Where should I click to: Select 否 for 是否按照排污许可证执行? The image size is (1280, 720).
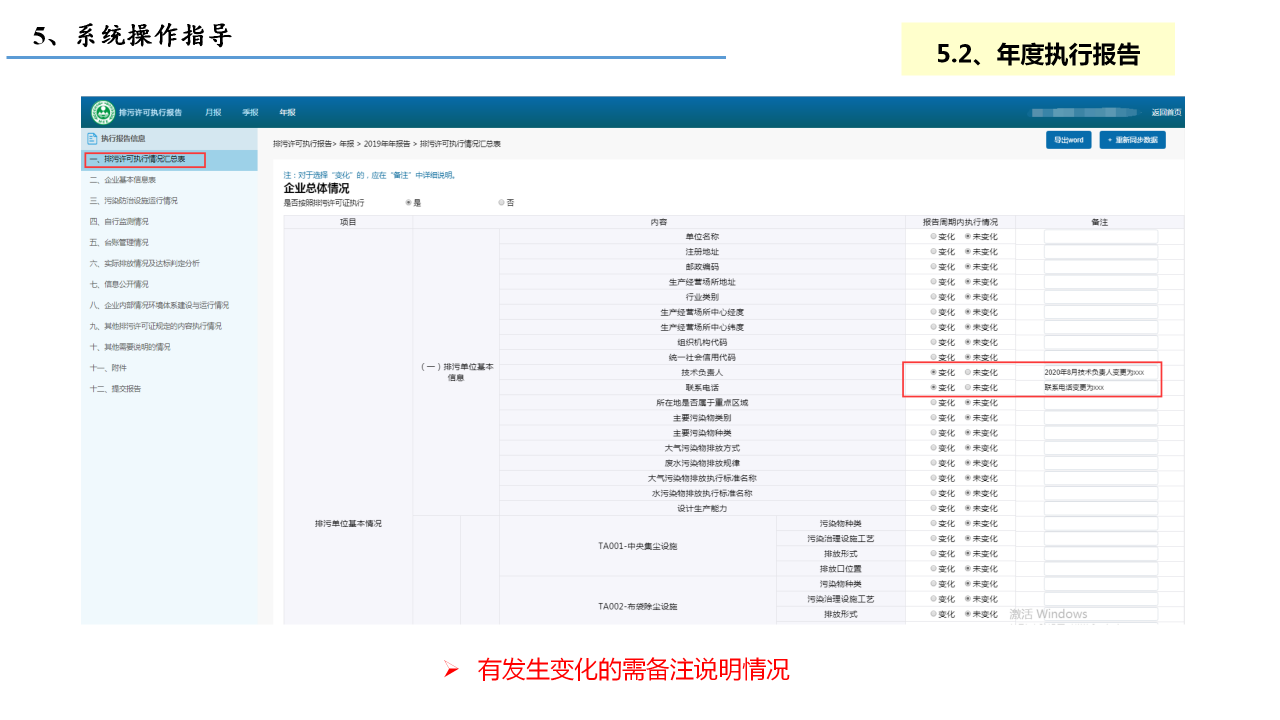pos(501,203)
